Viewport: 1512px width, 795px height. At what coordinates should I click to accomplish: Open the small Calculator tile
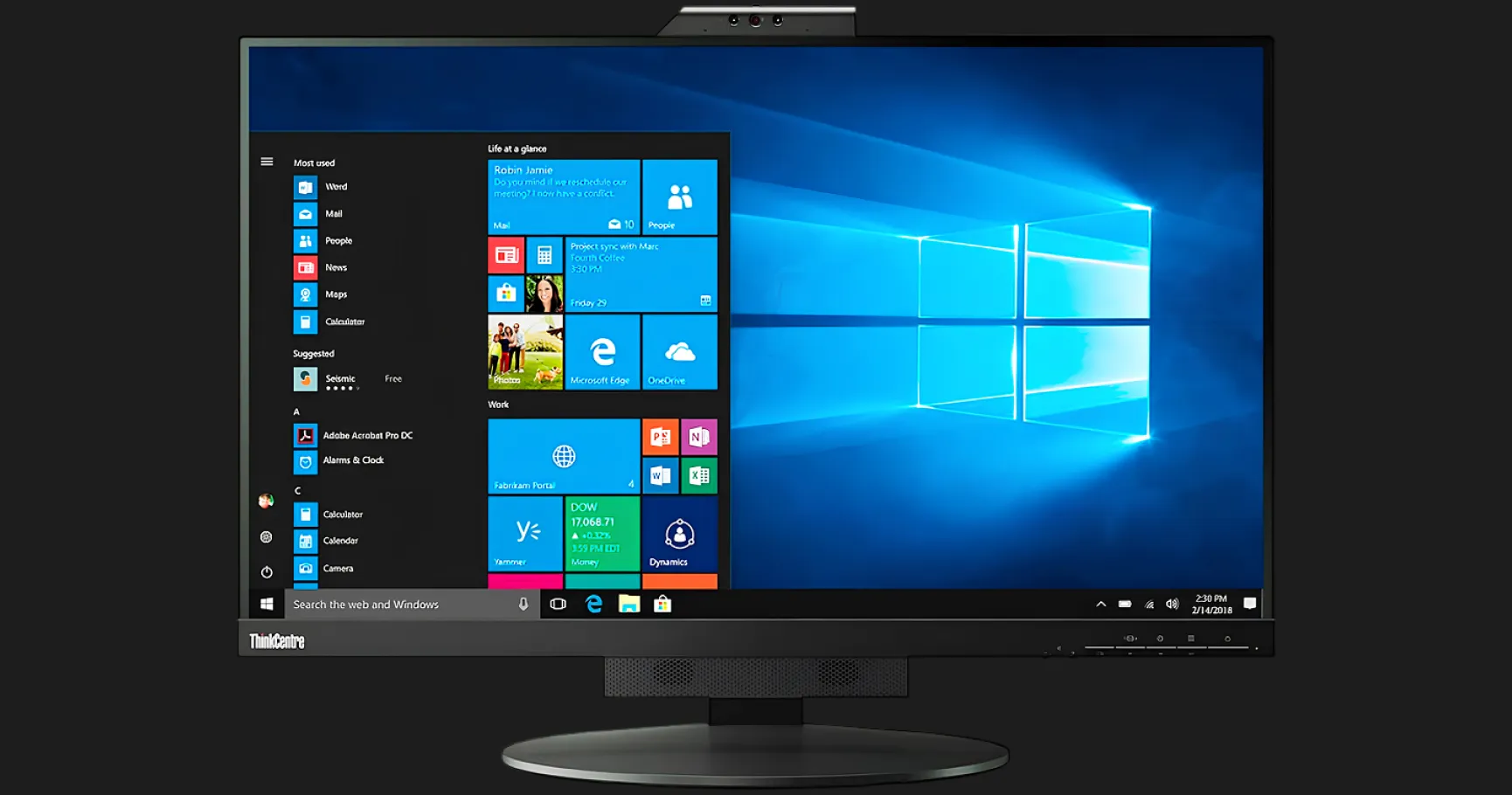coord(544,255)
